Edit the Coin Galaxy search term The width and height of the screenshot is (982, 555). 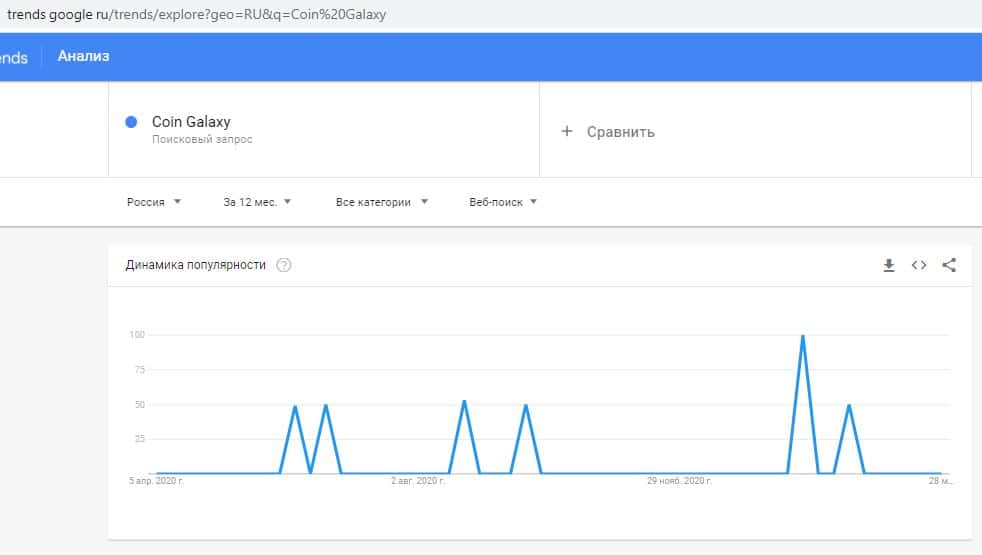click(x=191, y=122)
